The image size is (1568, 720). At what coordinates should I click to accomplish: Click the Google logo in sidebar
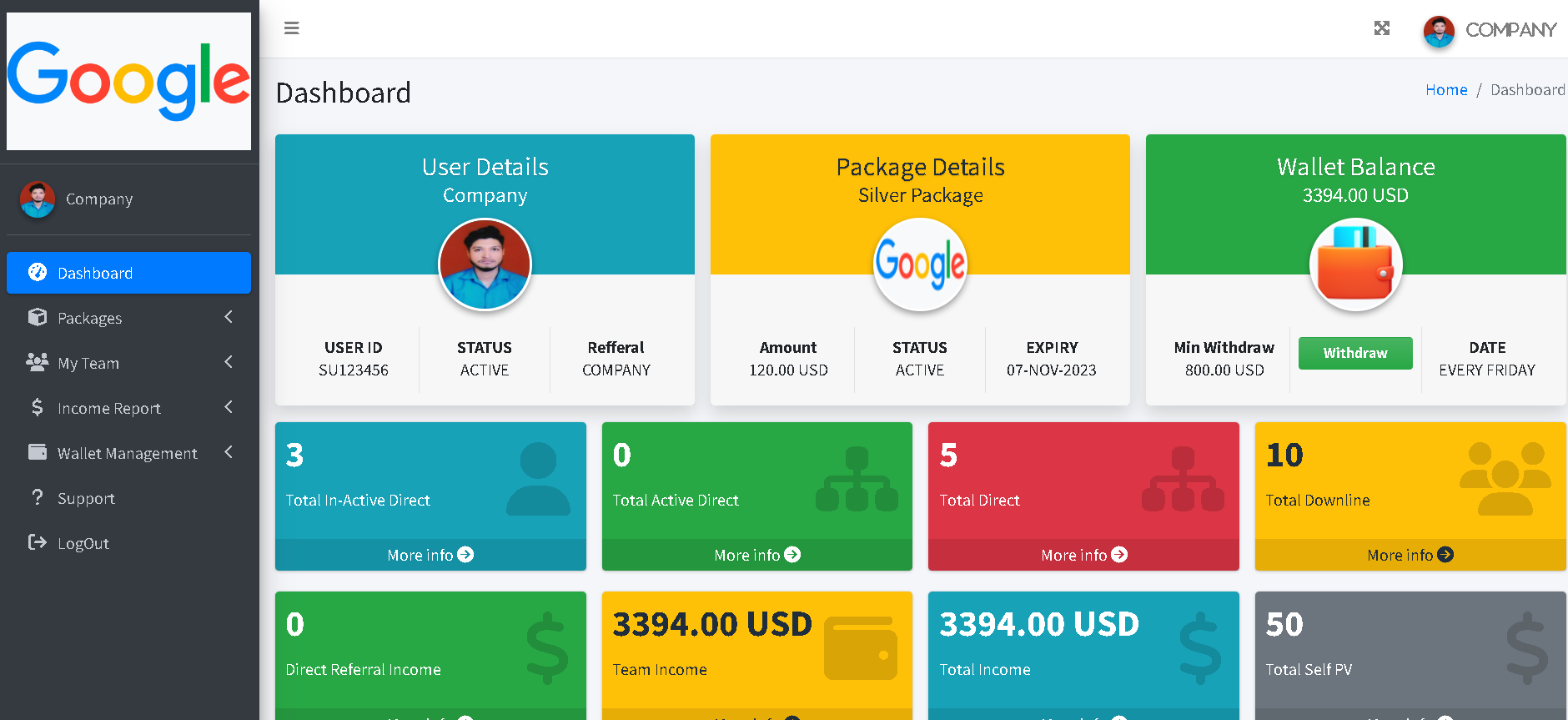click(x=129, y=81)
